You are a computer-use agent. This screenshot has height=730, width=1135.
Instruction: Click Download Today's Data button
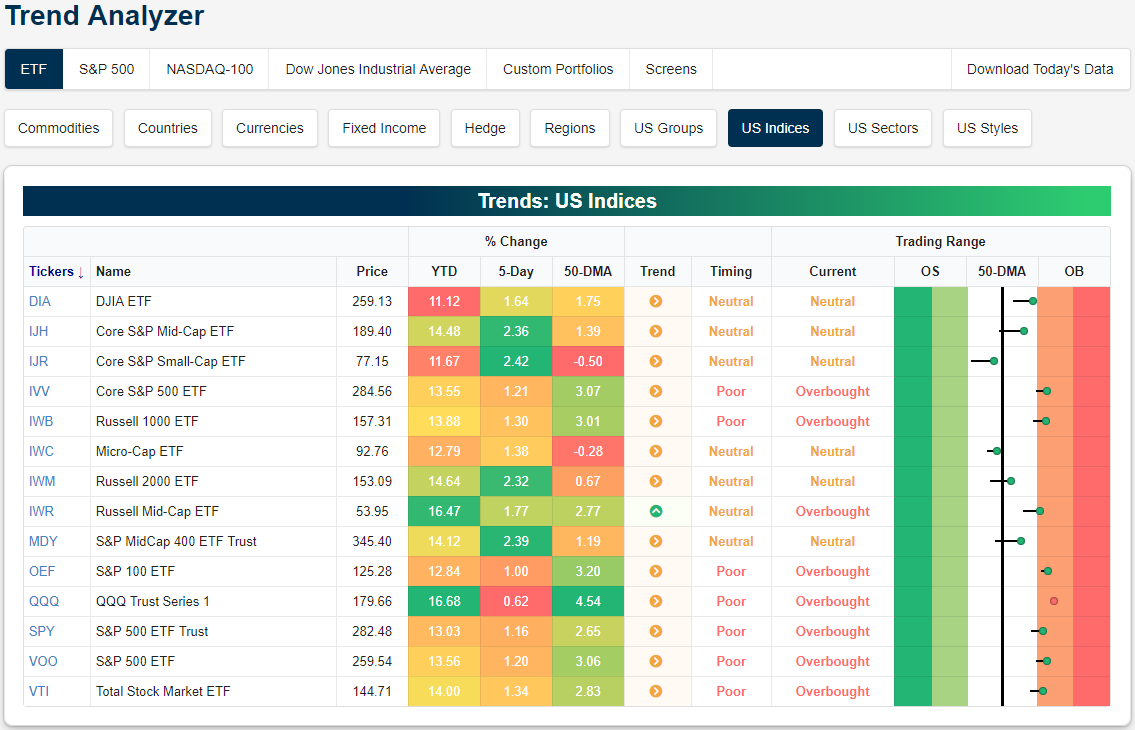[1039, 69]
